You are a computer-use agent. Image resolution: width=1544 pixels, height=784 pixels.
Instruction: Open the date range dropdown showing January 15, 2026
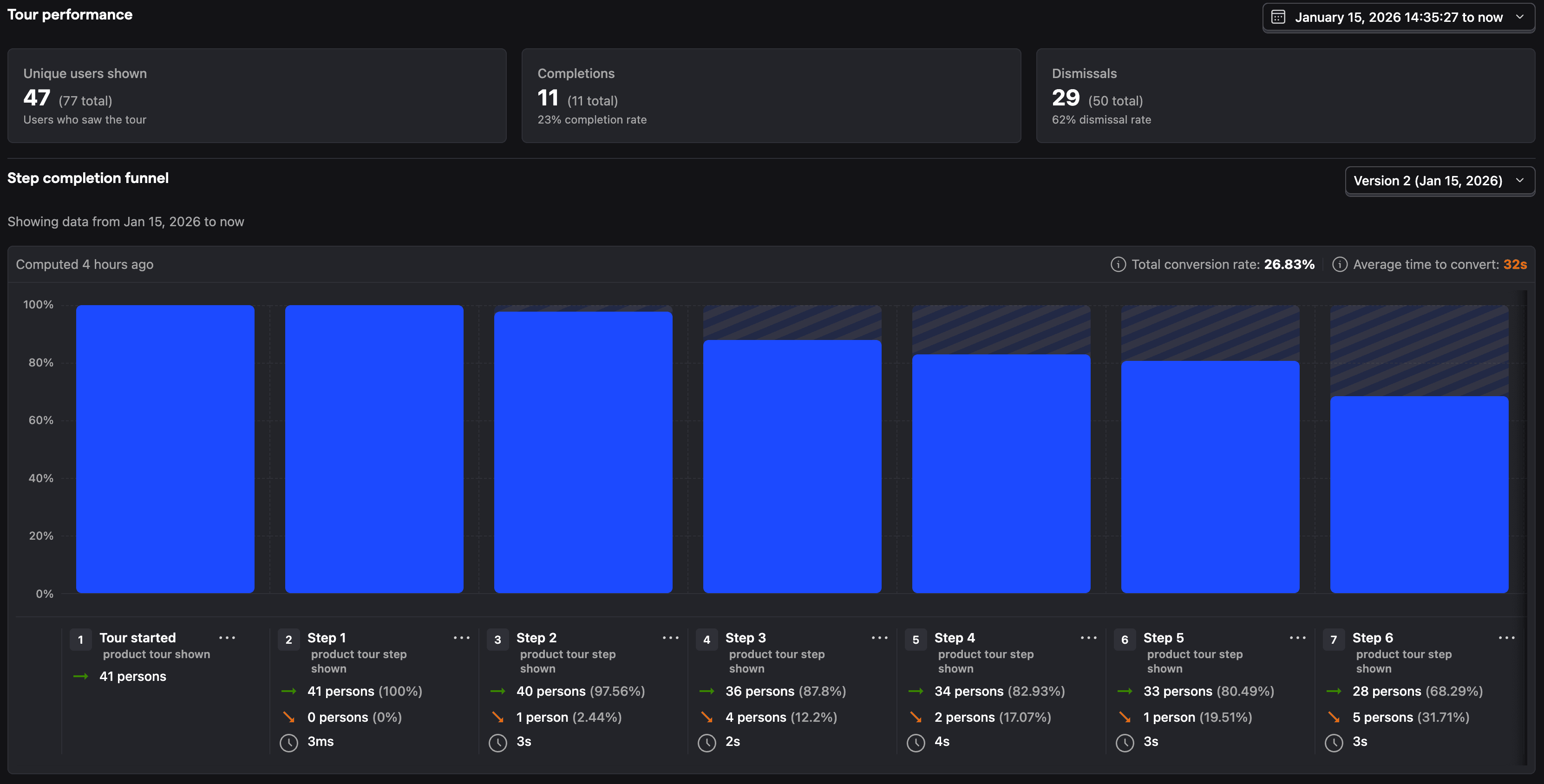1397,17
